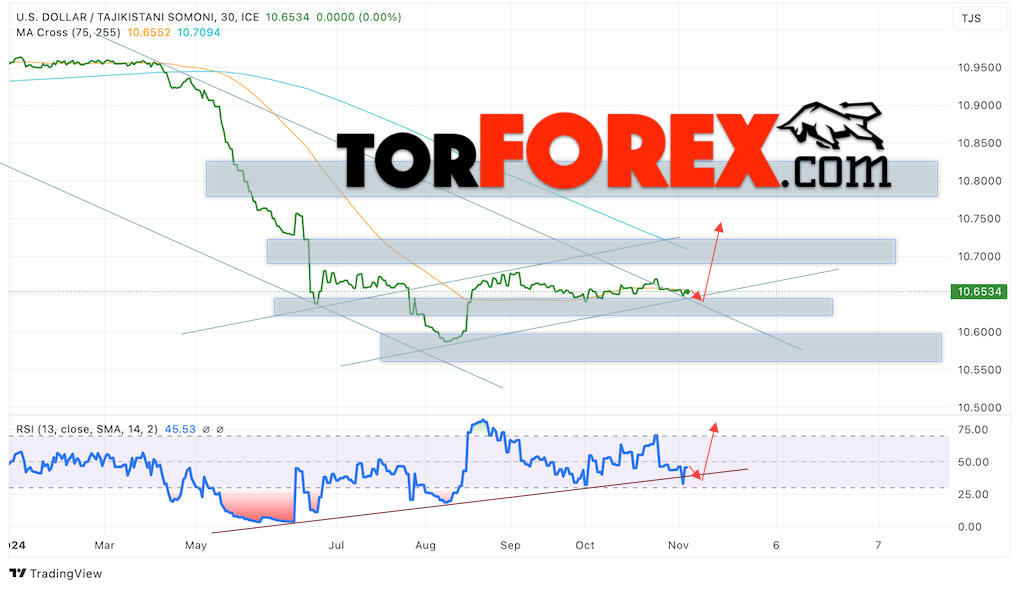The height and width of the screenshot is (589, 1020).
Task: Click the 10.7000 price axis label
Action: coord(979,256)
